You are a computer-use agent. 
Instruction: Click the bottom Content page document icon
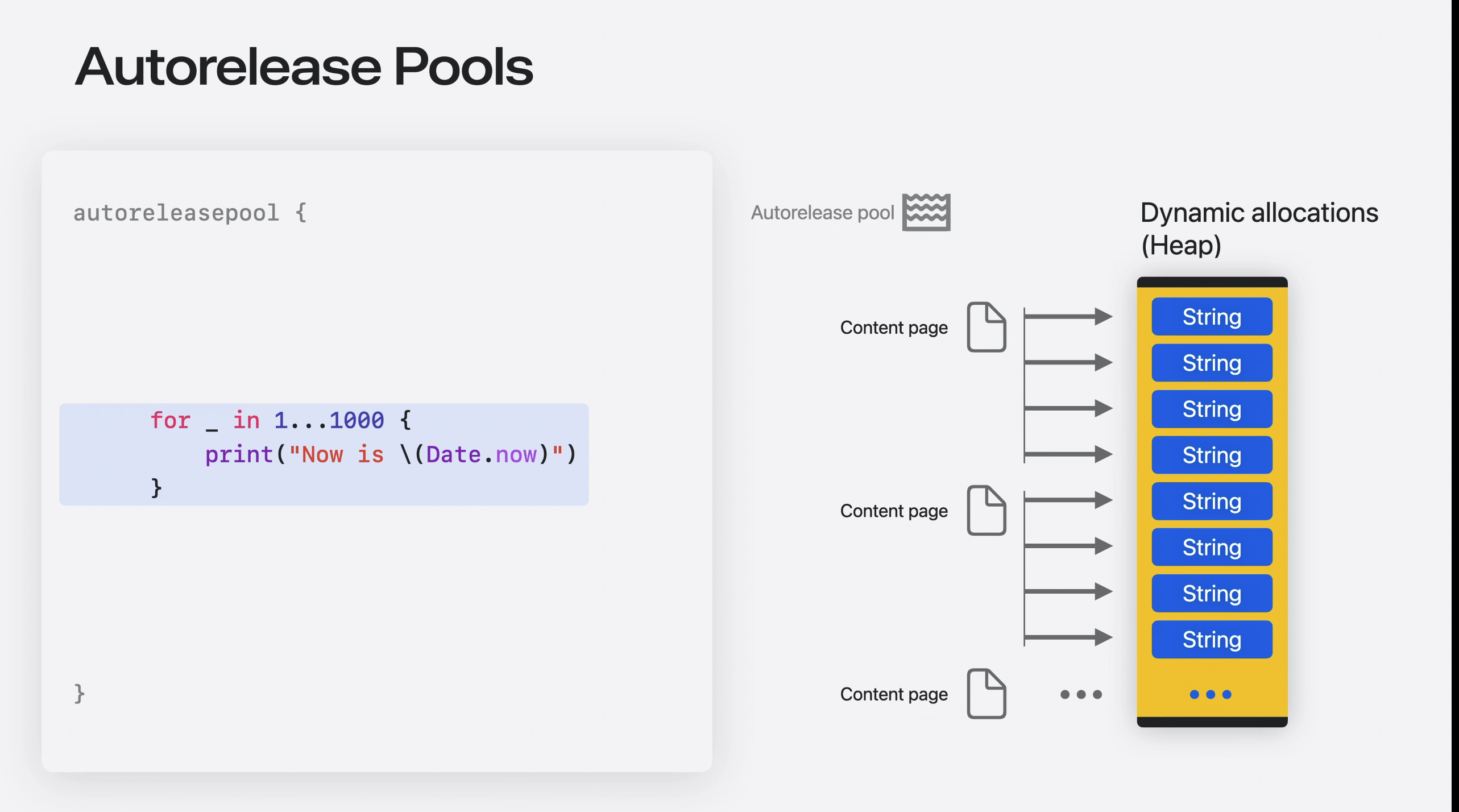pyautogui.click(x=987, y=694)
